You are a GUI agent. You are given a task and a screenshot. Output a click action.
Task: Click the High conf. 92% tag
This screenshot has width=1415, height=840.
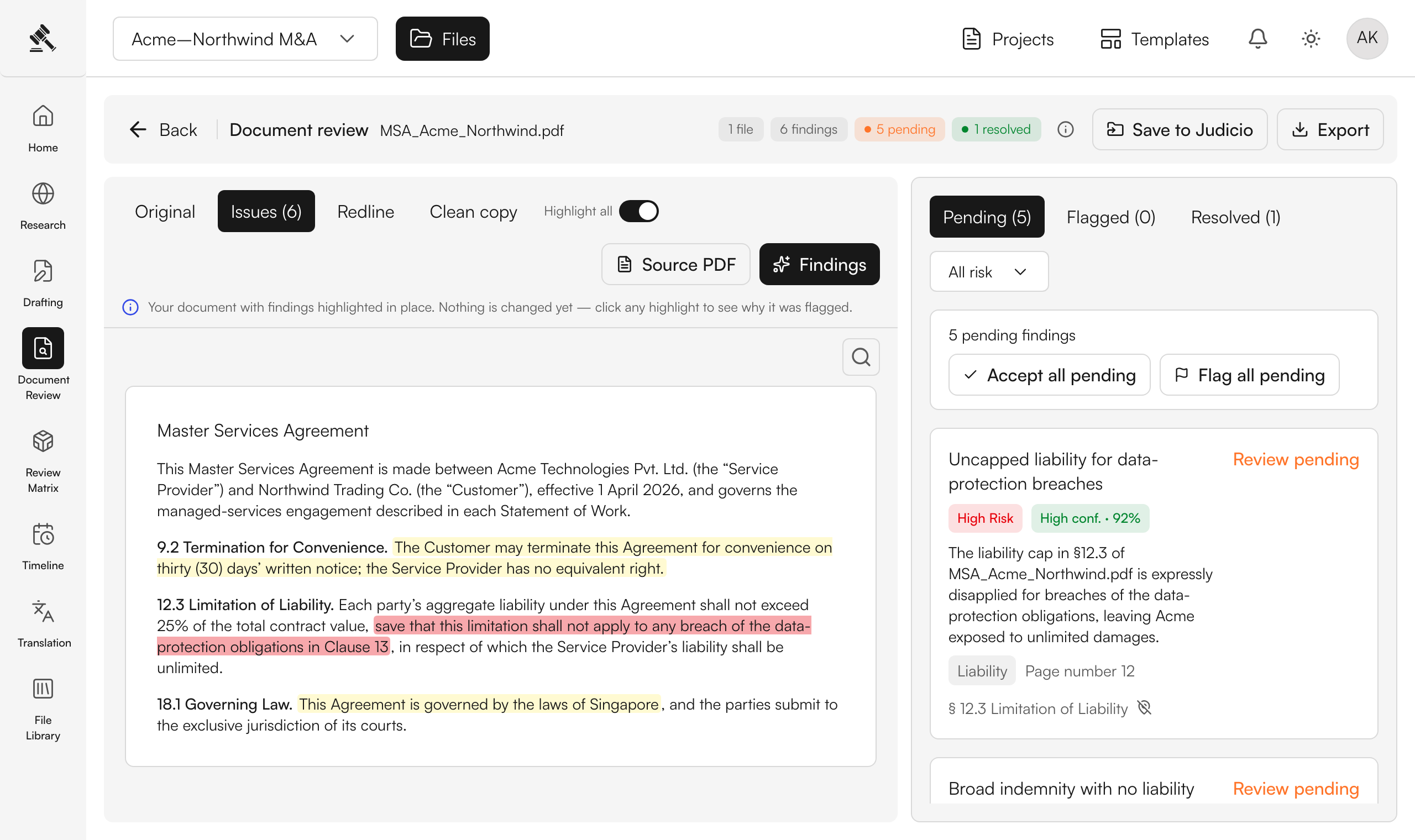pyautogui.click(x=1089, y=518)
